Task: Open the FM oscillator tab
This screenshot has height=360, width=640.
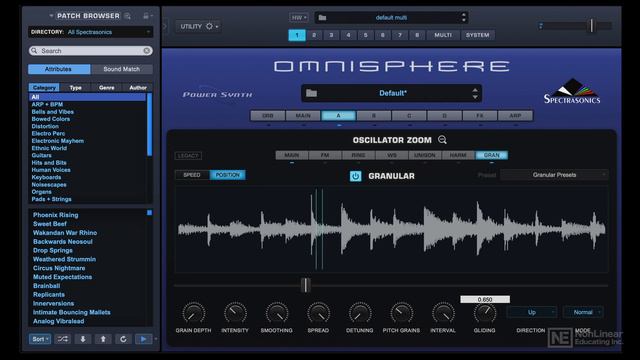Action: (325, 155)
